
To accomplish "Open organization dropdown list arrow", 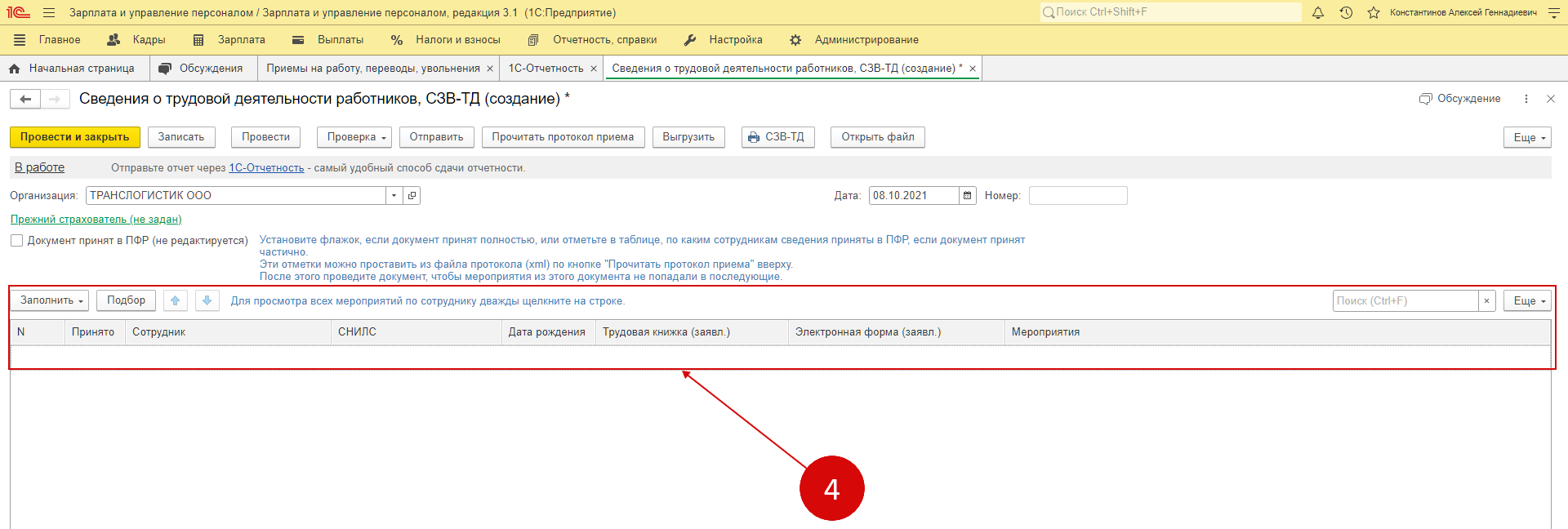I will click(x=394, y=196).
